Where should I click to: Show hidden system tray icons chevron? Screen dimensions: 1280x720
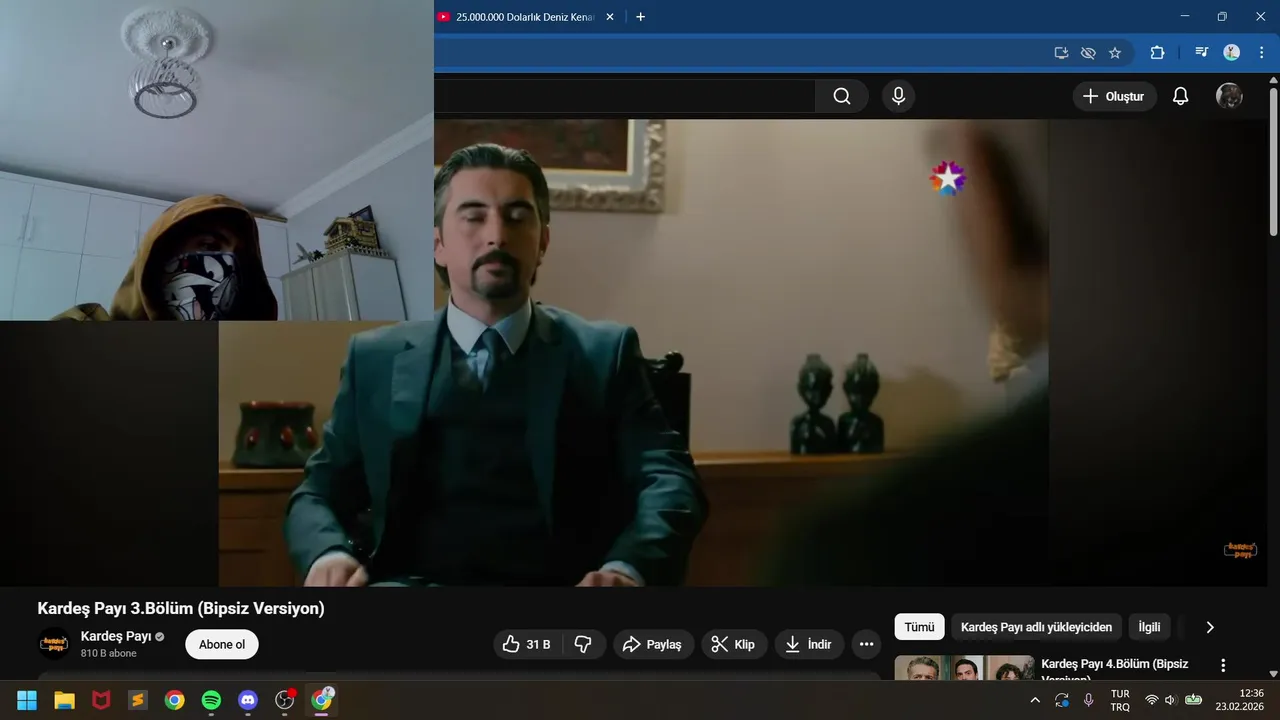coord(1035,700)
